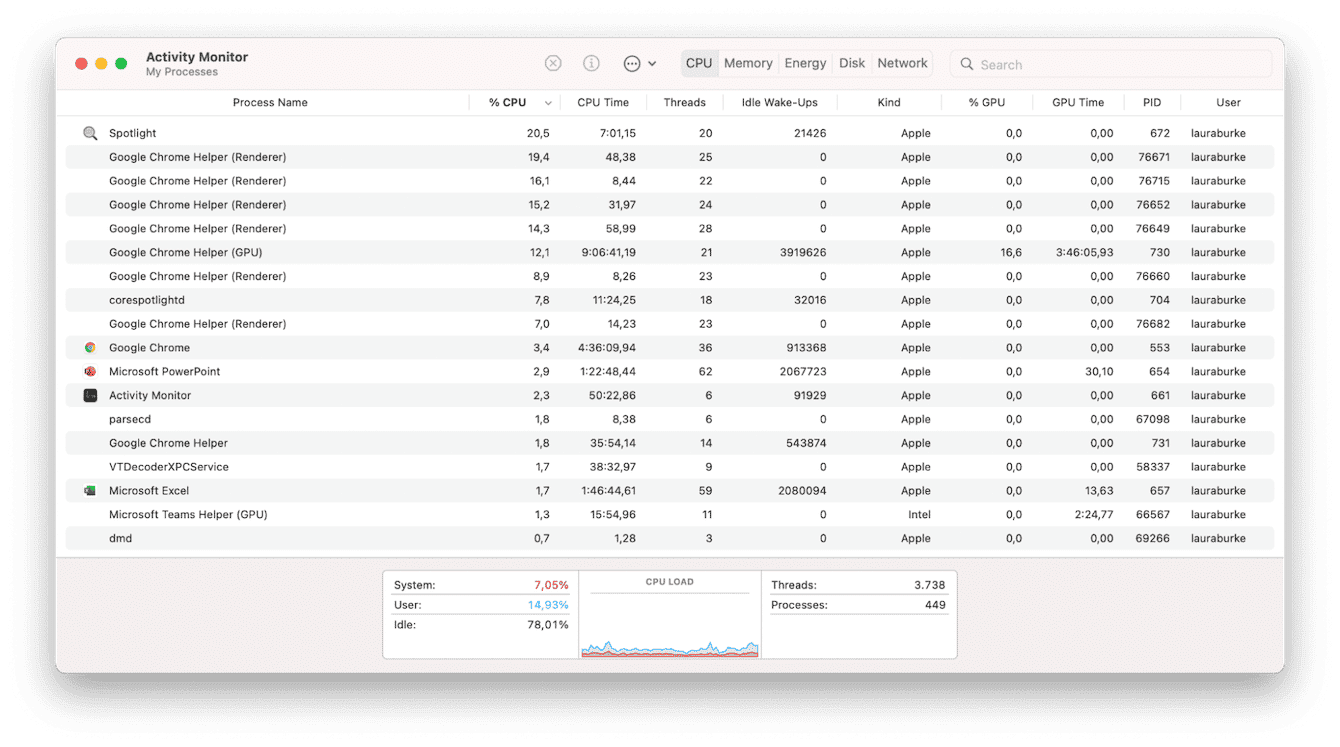Click the Spotlight magnifier icon beside Spotlight process
The height and width of the screenshot is (747, 1340).
point(90,132)
